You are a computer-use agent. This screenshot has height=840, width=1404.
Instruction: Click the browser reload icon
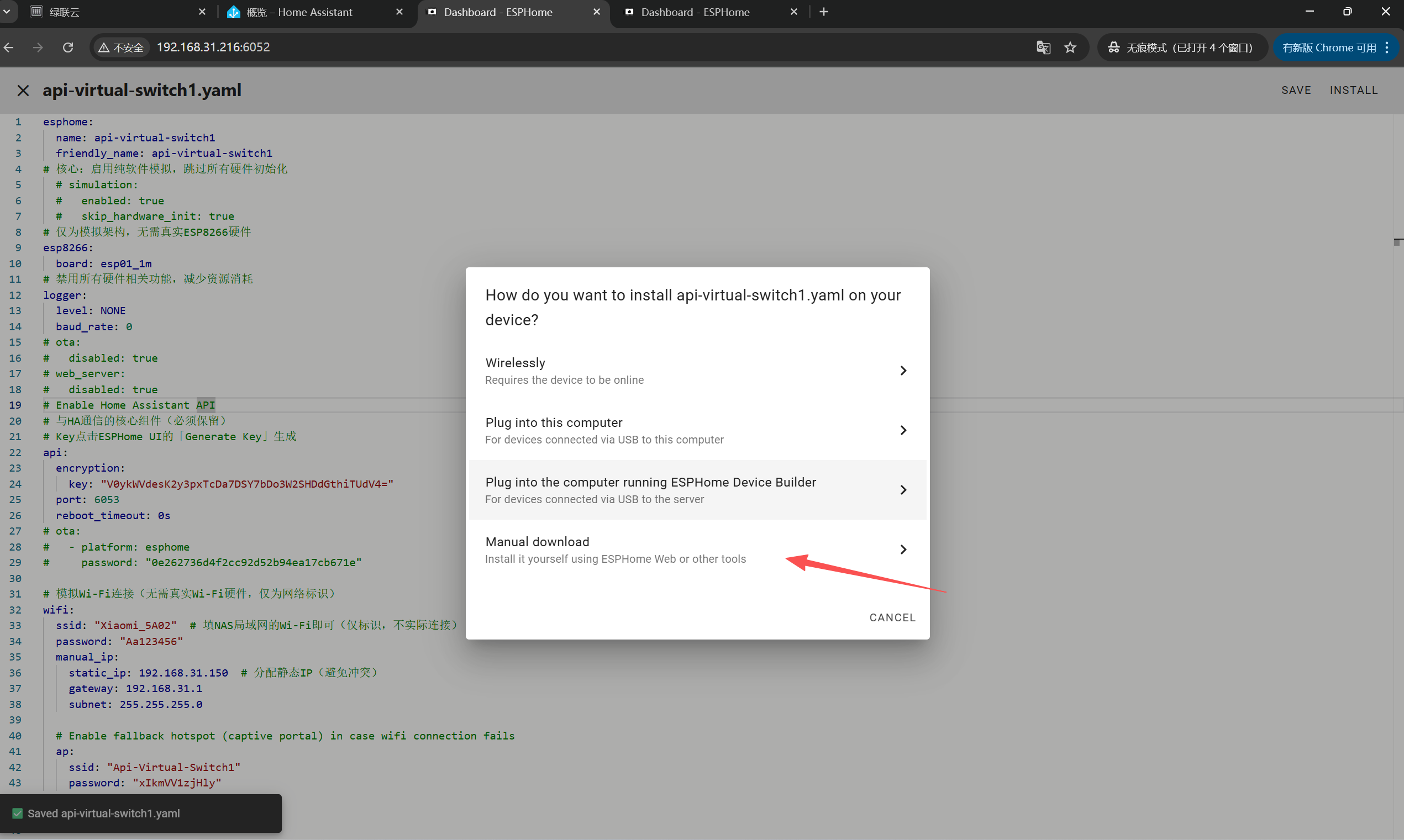68,47
